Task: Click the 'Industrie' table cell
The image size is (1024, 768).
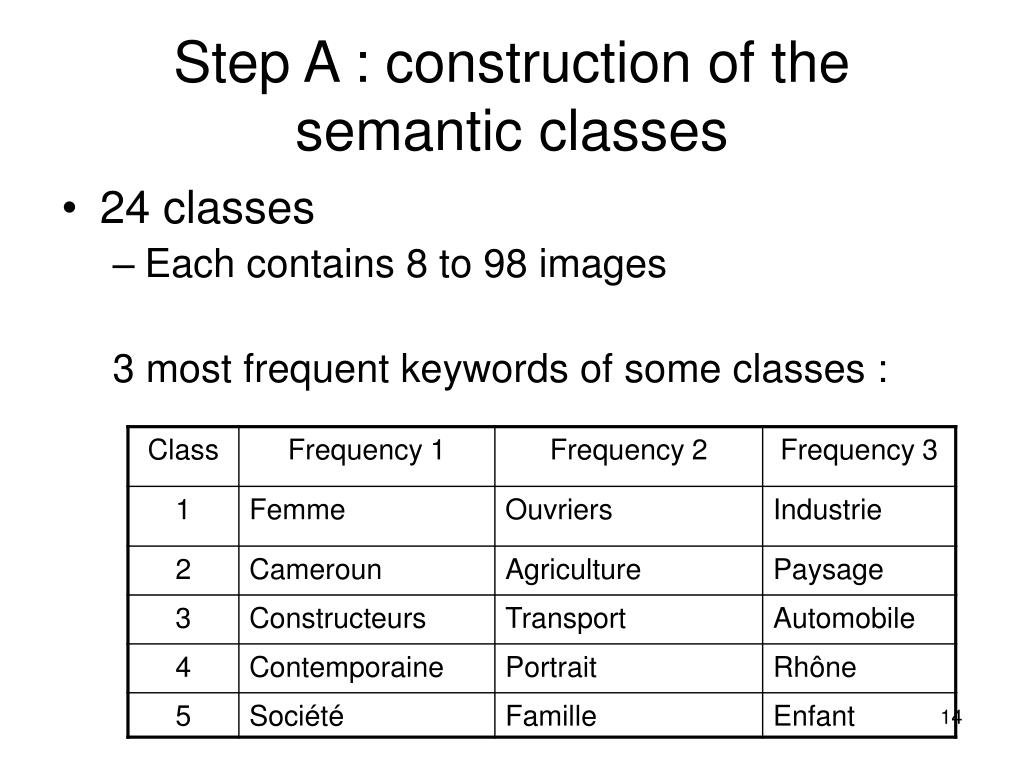Action: (x=859, y=516)
